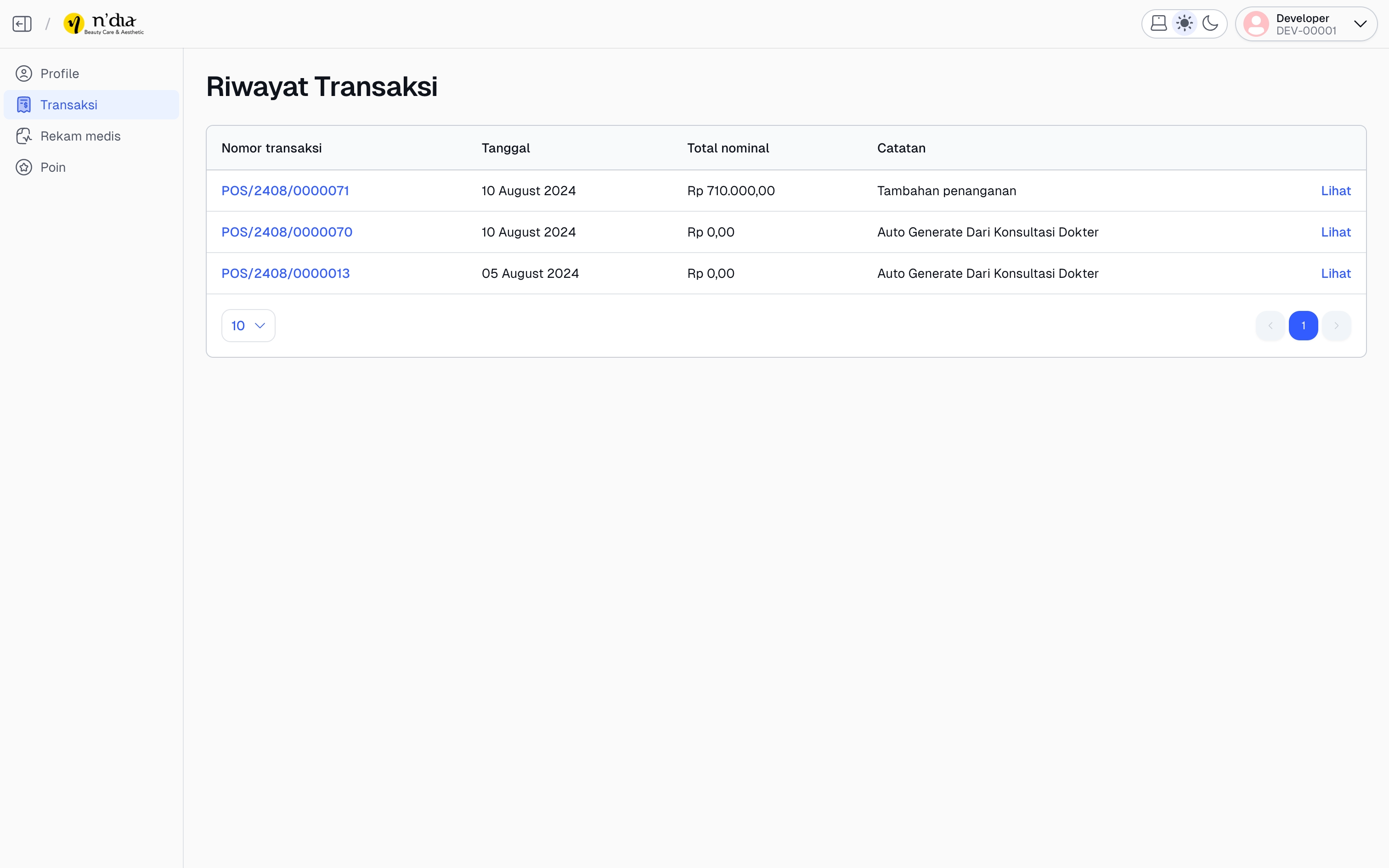
Task: Open the Poin menu item
Action: click(x=91, y=167)
